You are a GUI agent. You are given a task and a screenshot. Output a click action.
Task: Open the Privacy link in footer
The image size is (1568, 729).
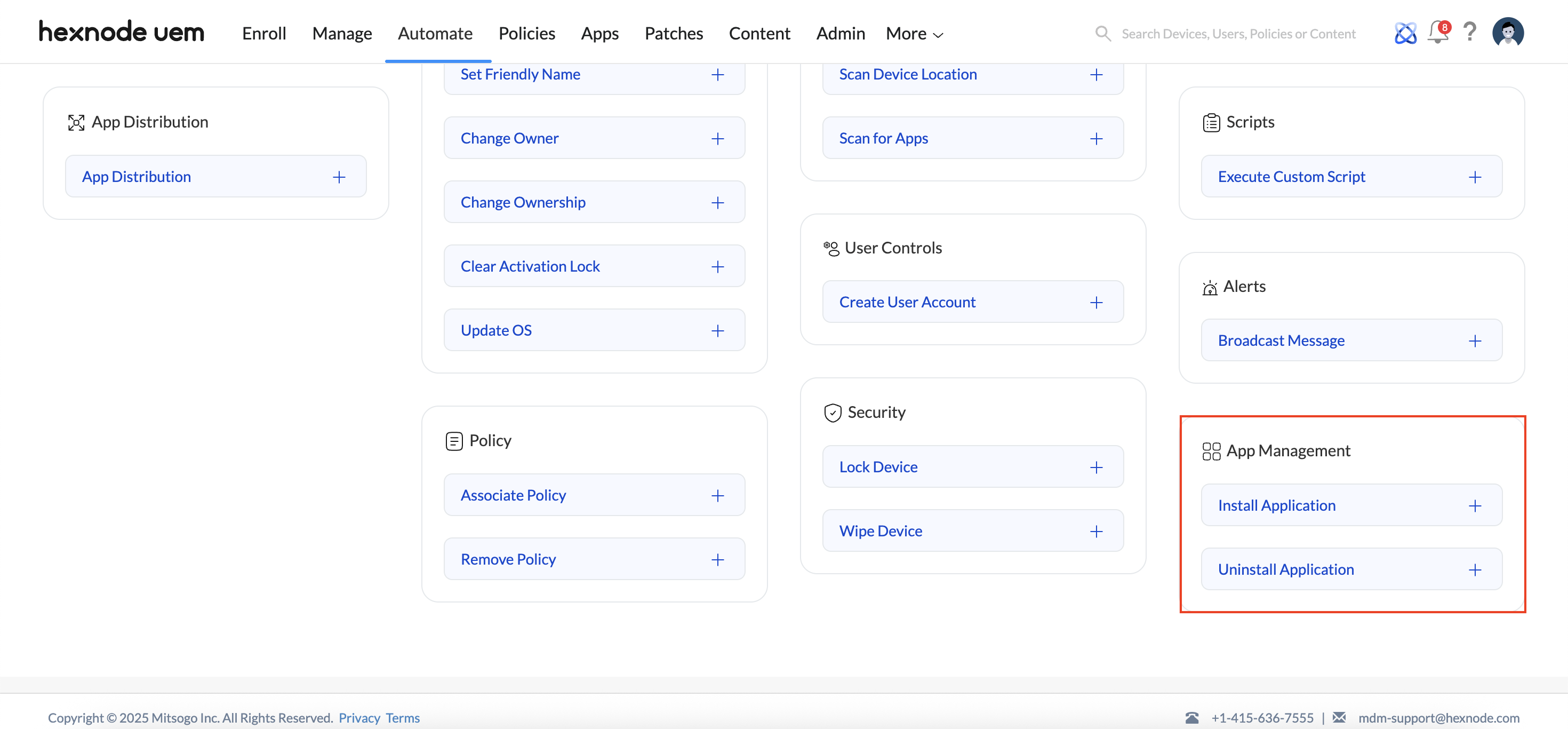[x=359, y=717]
